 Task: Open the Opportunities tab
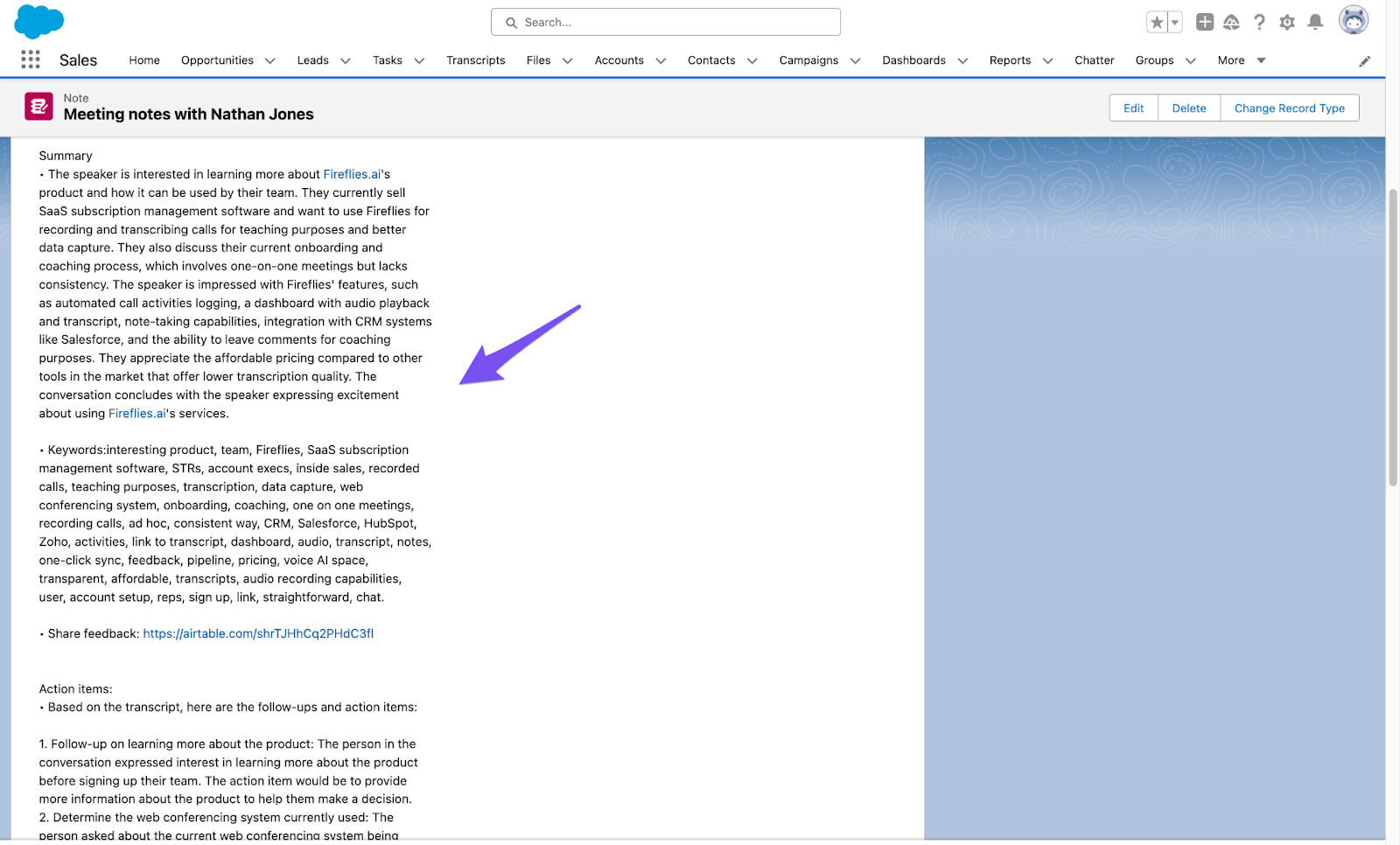pyautogui.click(x=217, y=60)
